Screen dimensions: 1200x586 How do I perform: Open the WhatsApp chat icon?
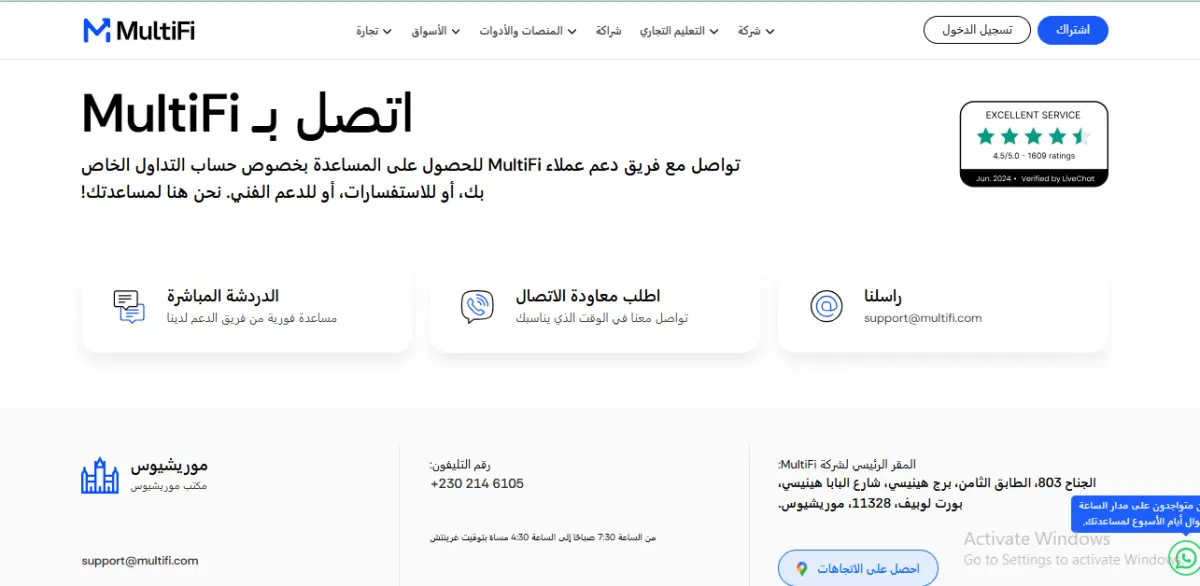pos(1184,557)
